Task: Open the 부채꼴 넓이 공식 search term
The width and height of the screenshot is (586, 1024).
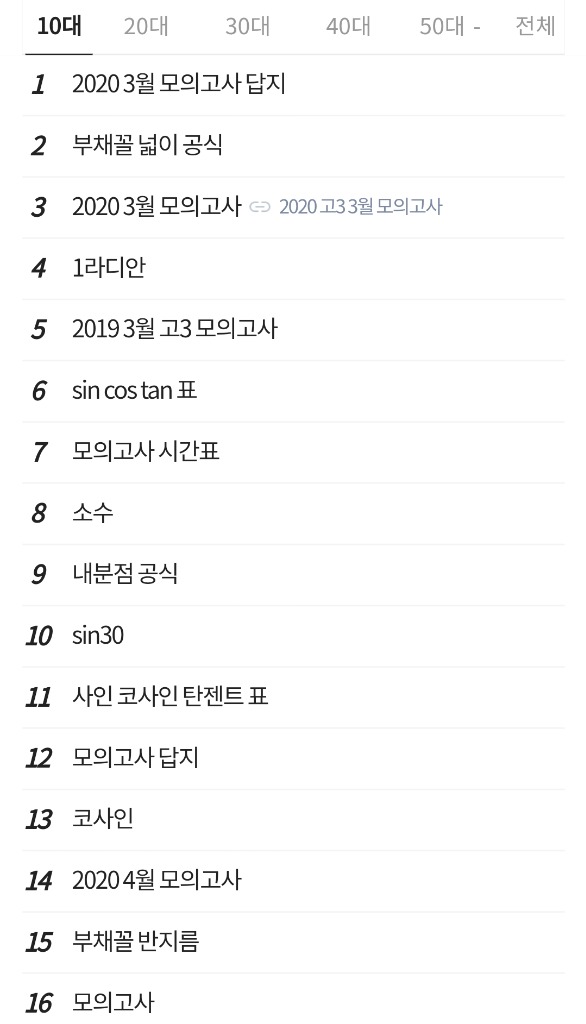Action: [147, 145]
